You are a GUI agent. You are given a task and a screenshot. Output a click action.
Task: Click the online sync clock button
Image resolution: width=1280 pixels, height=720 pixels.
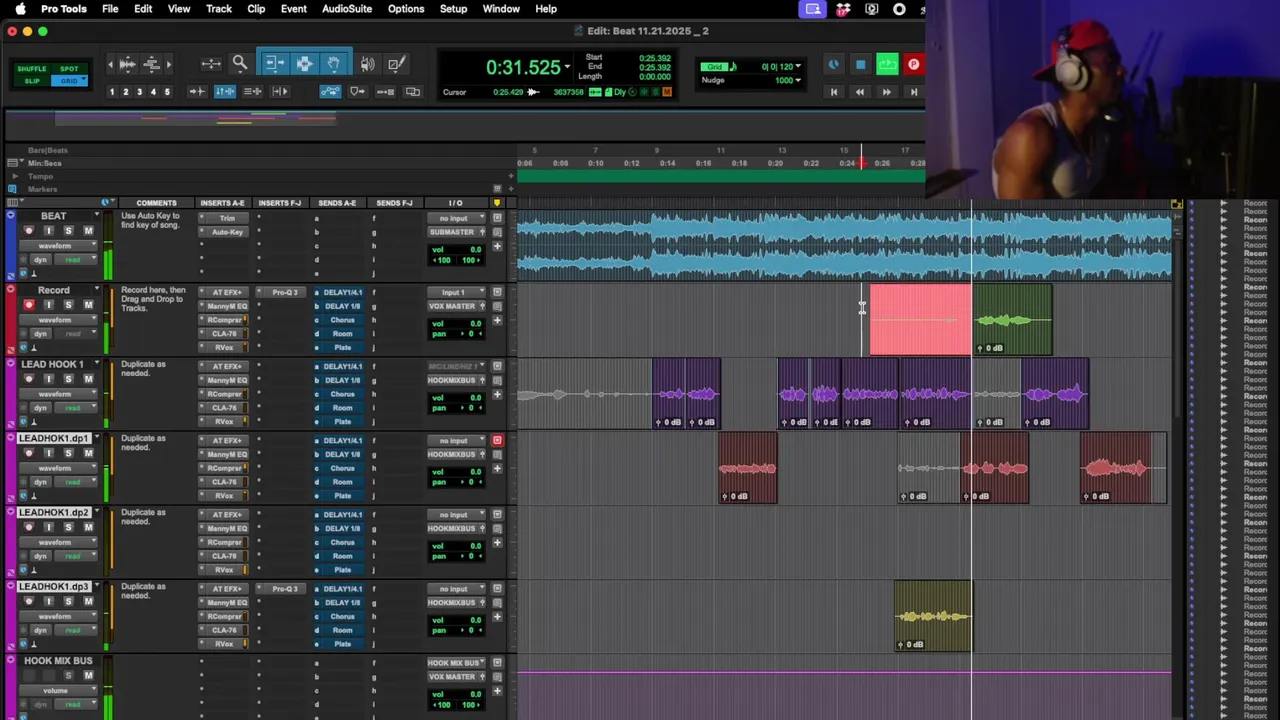[x=833, y=65]
